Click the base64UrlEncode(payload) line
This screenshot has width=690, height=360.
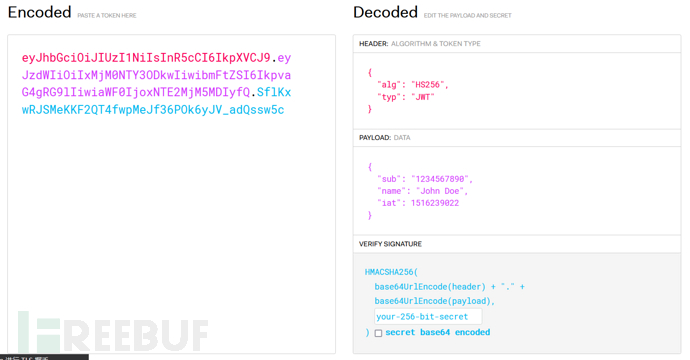(435, 301)
